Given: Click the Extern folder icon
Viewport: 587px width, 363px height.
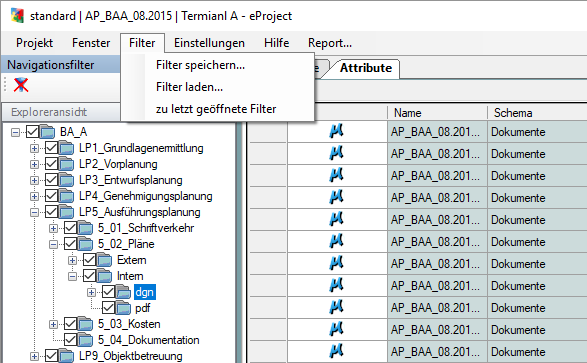Looking at the screenshot, I should point(105,260).
